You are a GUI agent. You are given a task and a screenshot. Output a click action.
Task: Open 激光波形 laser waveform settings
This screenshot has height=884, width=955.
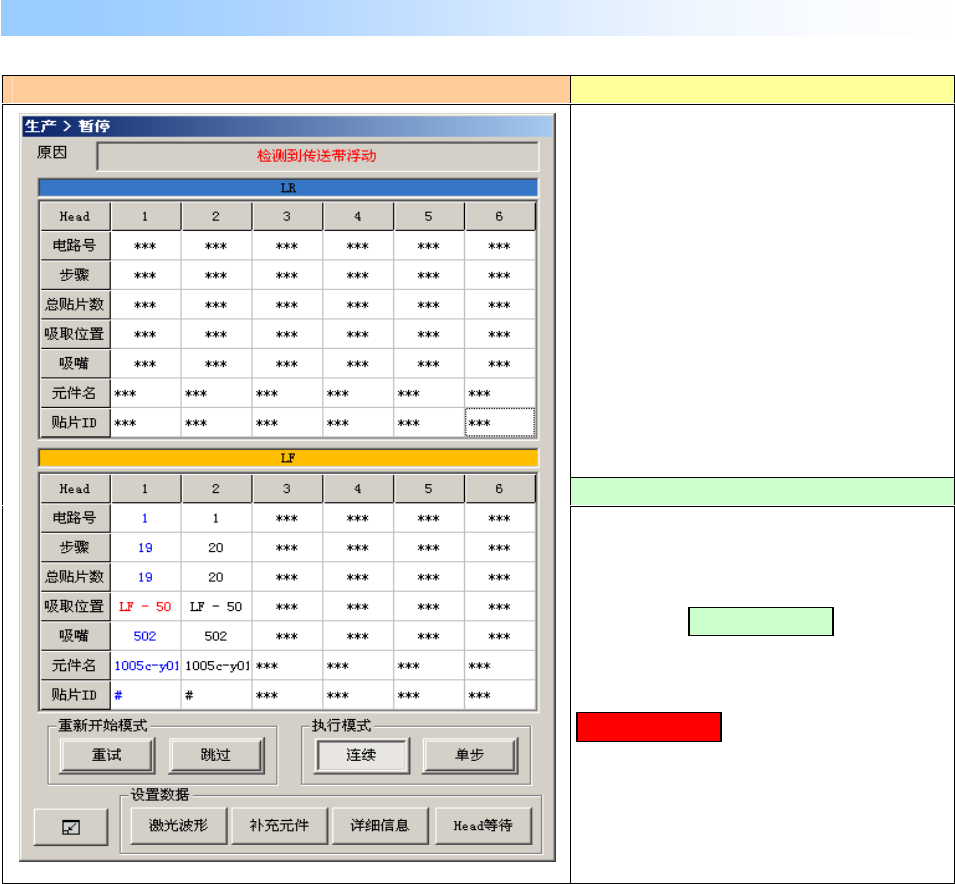click(x=179, y=826)
